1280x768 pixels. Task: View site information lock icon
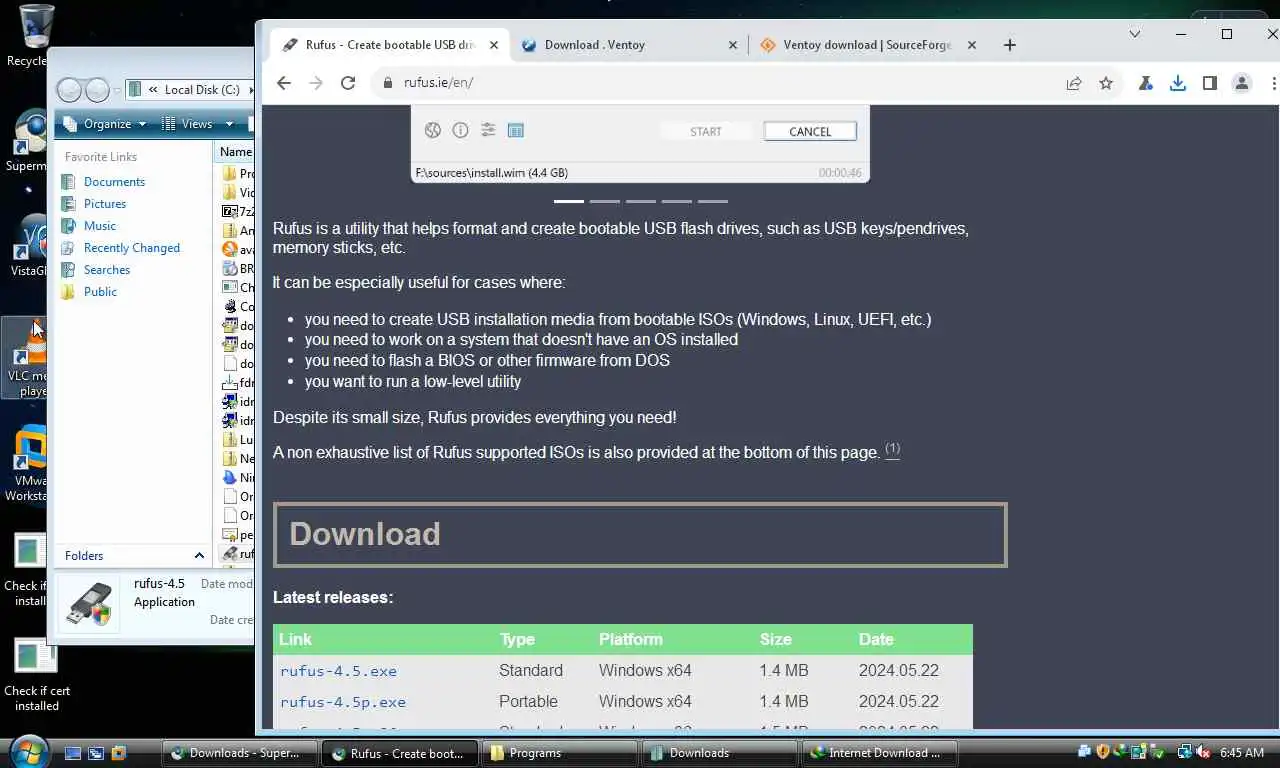point(388,83)
